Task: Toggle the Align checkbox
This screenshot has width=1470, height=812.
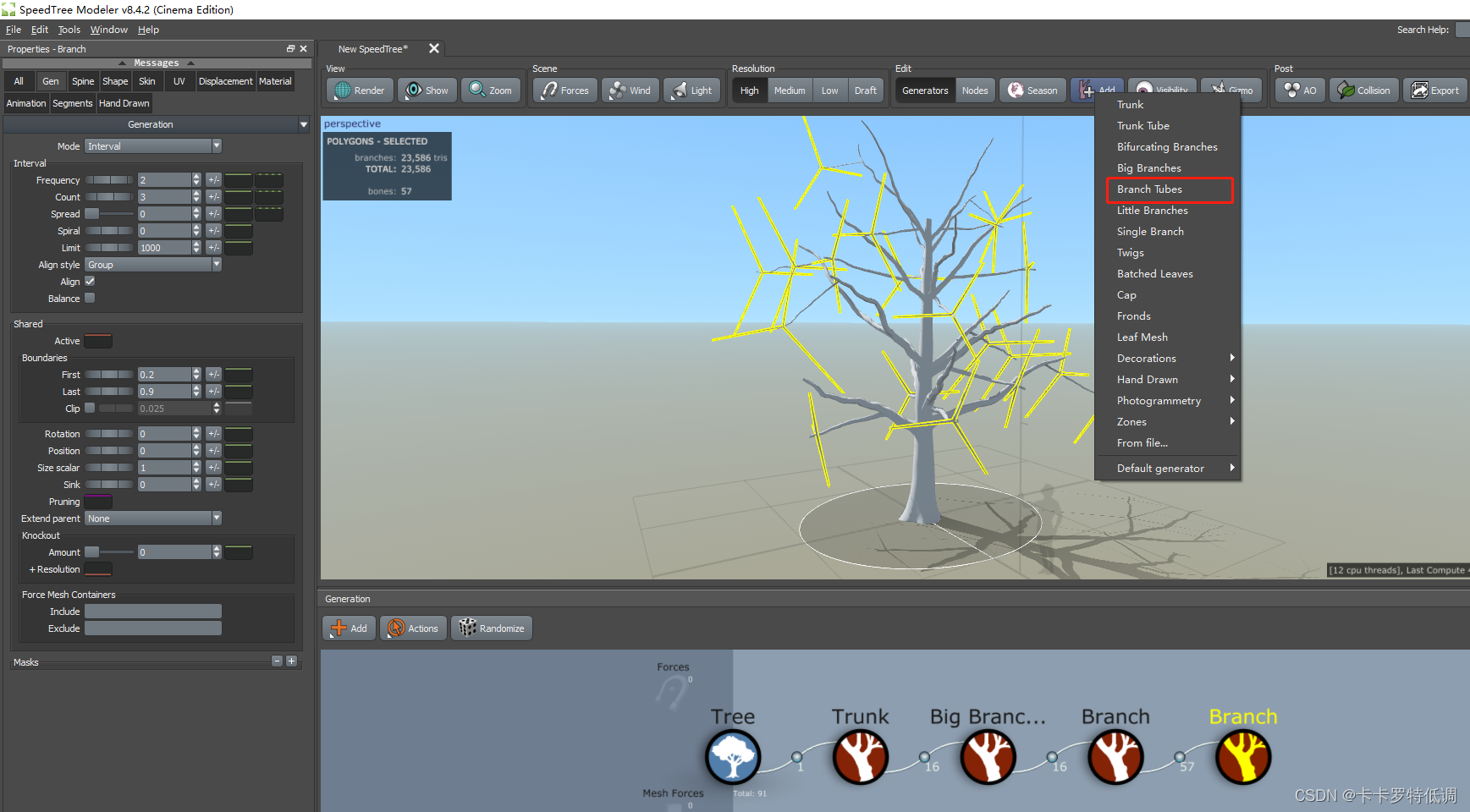Action: [x=90, y=281]
